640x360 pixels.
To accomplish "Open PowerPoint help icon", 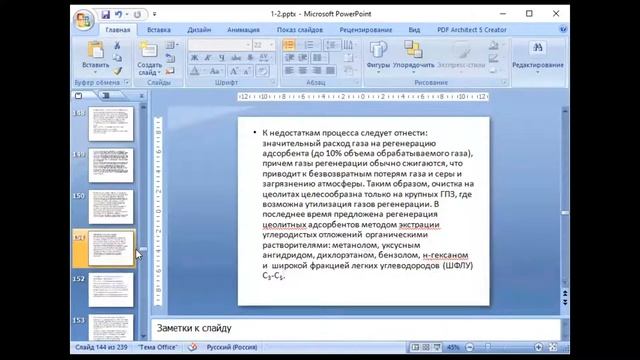I will pos(563,29).
